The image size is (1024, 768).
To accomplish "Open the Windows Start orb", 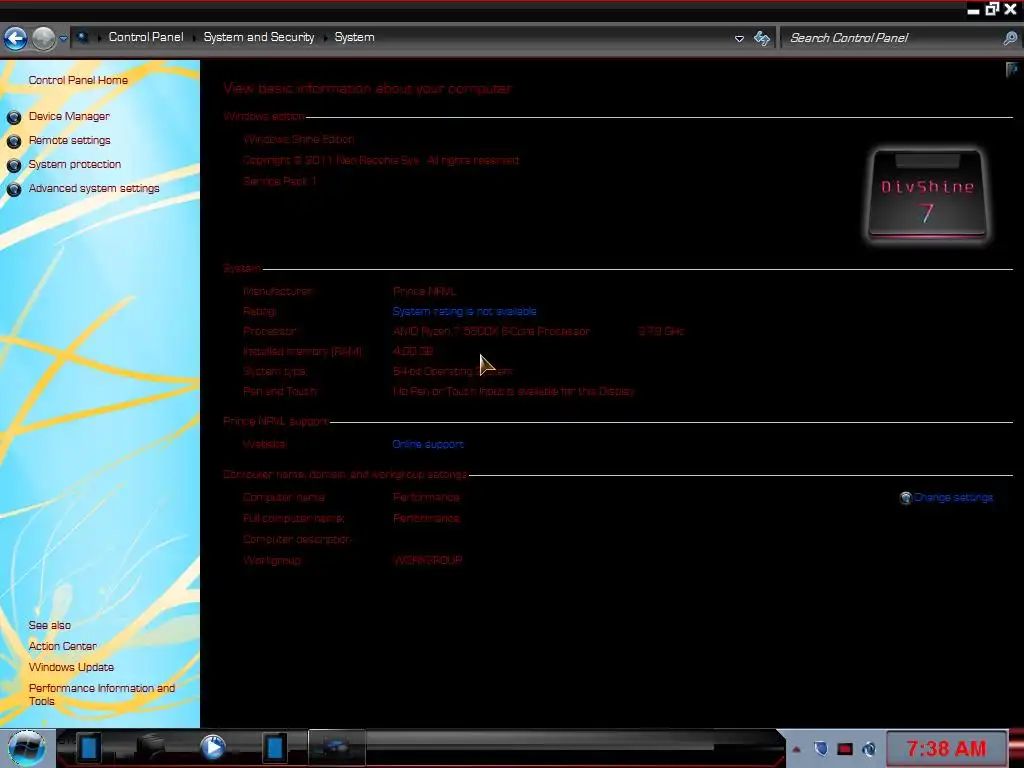I will 27,748.
